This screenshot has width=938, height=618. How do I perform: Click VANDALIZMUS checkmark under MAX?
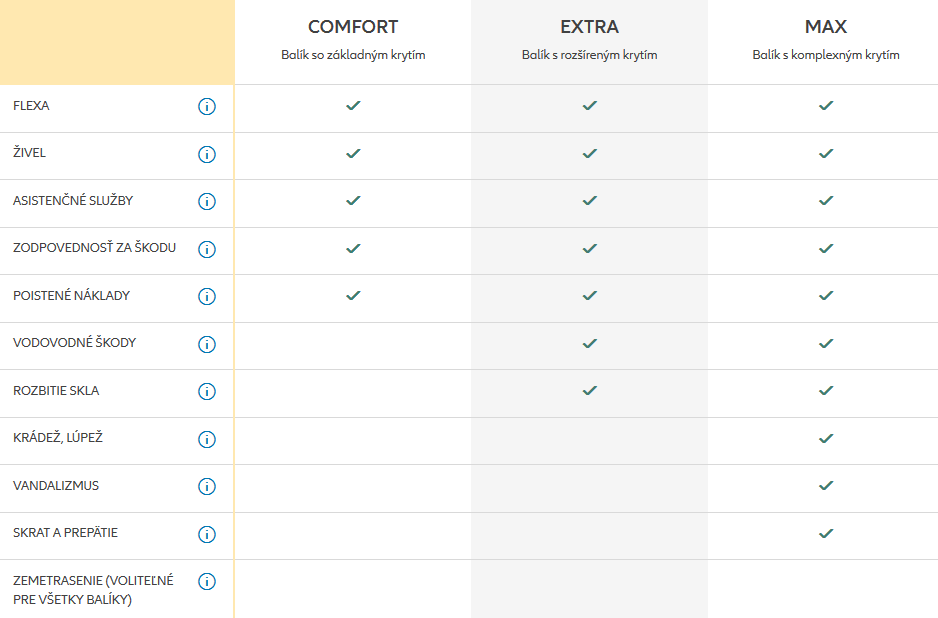[x=826, y=485]
